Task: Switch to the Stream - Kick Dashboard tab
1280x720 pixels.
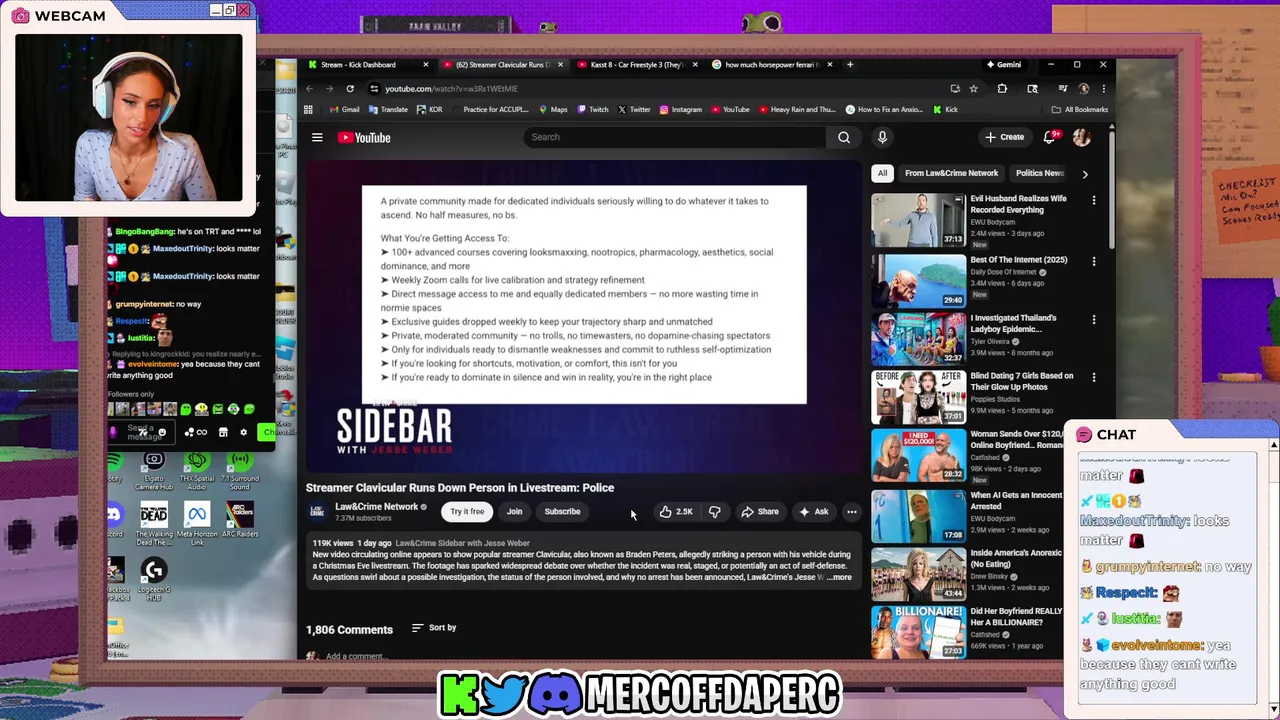Action: point(365,65)
